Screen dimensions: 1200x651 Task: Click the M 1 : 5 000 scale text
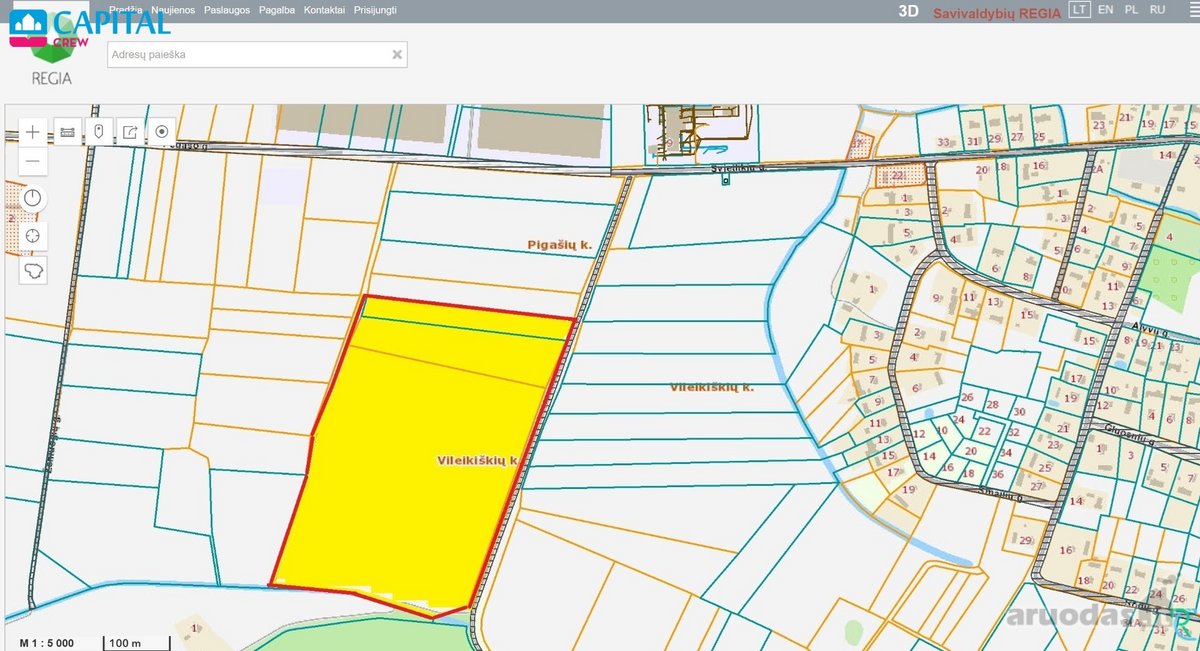click(x=48, y=642)
